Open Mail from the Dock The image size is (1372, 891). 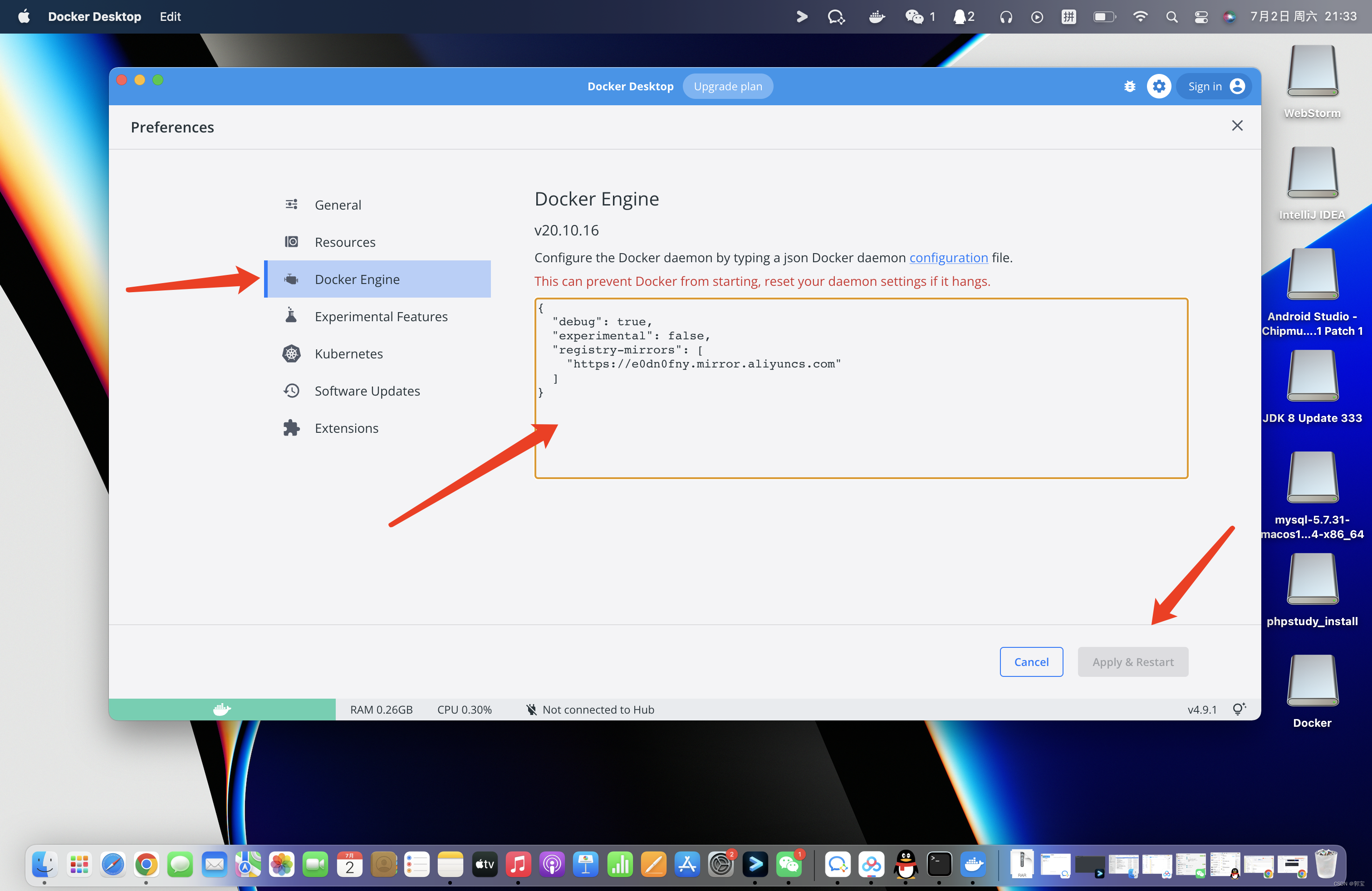tap(214, 865)
